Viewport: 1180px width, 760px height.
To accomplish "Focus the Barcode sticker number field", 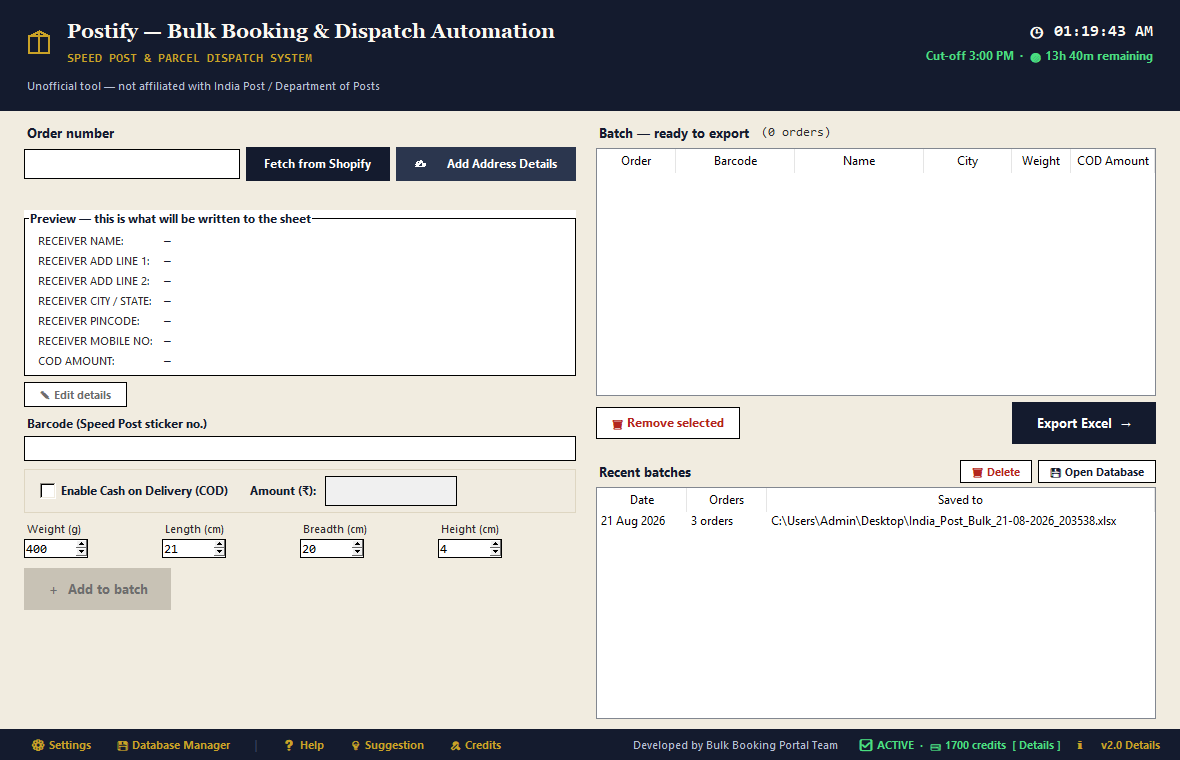I will (300, 448).
